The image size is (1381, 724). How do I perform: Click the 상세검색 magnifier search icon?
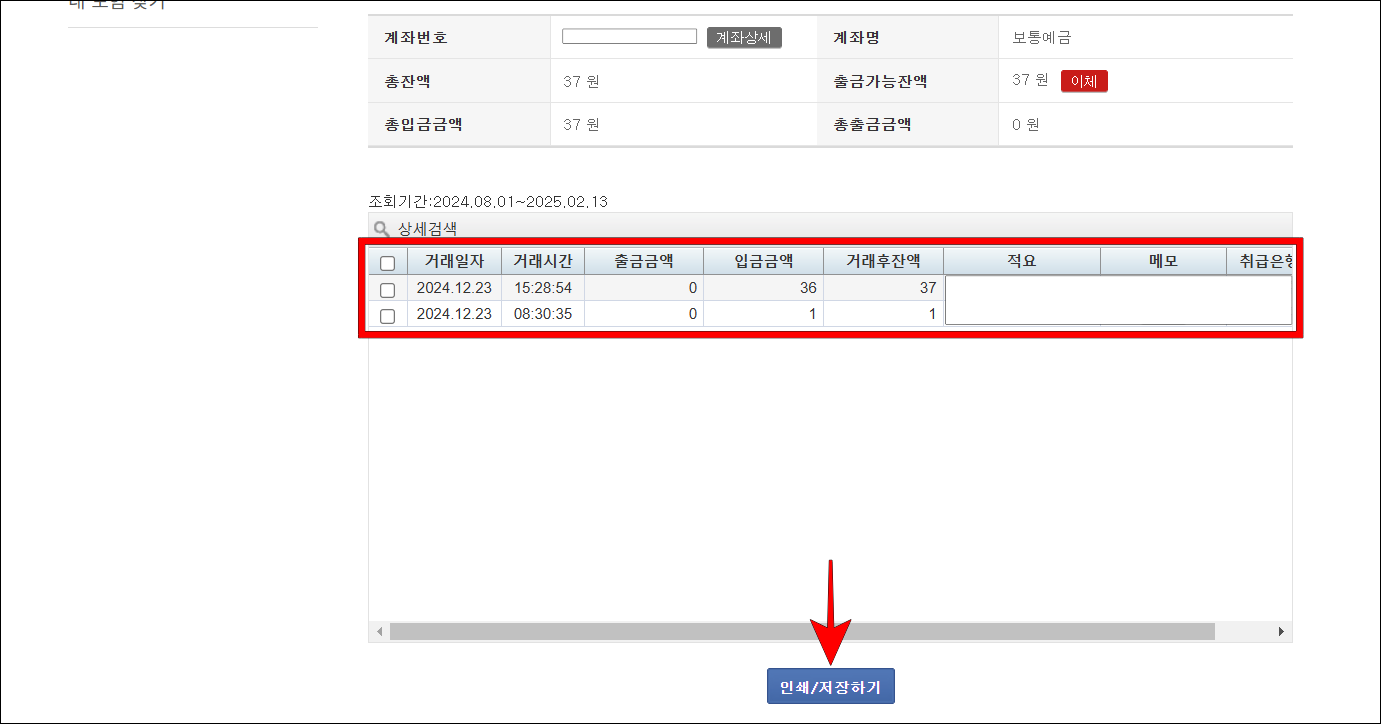click(381, 228)
